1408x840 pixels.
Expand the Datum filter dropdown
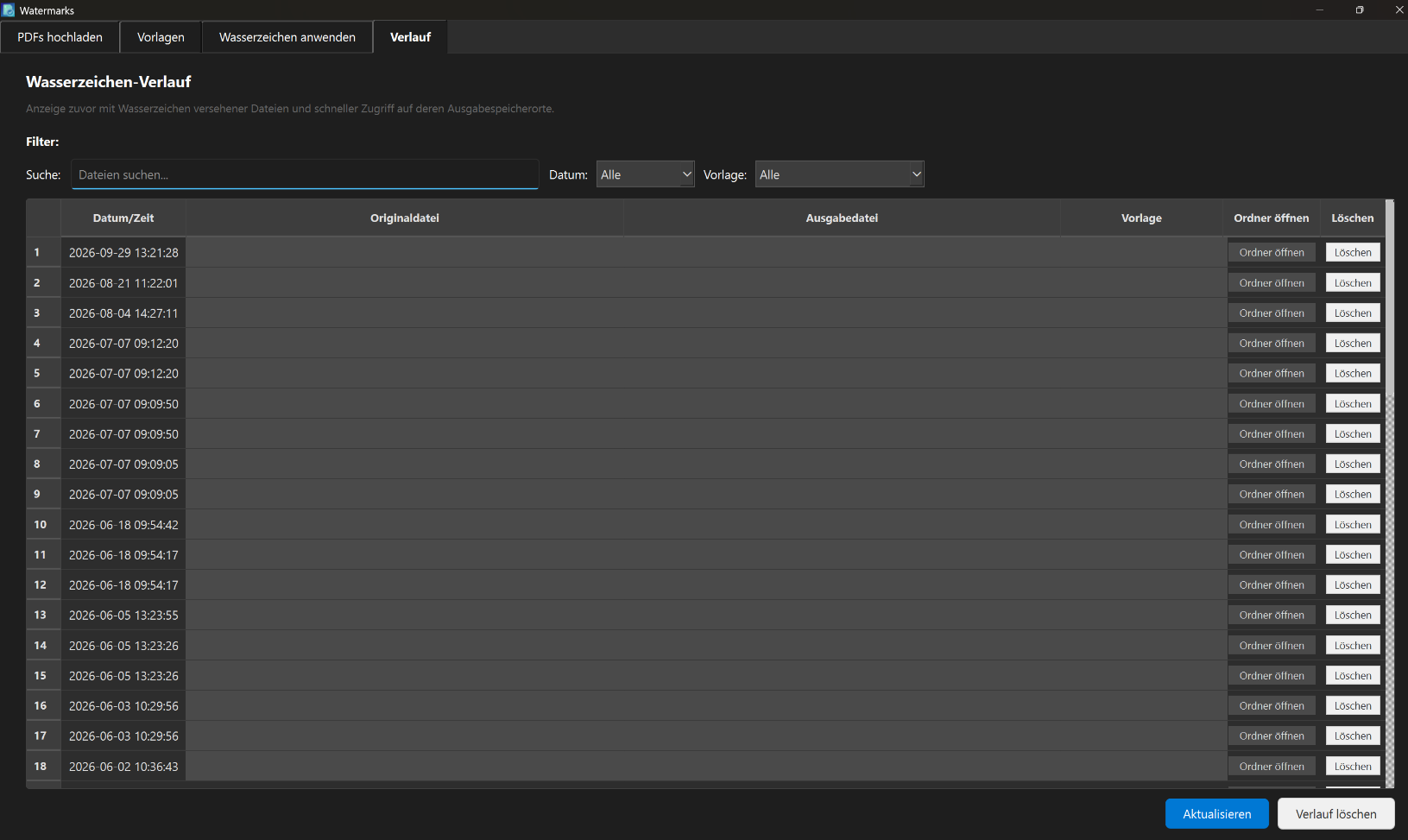(x=646, y=174)
